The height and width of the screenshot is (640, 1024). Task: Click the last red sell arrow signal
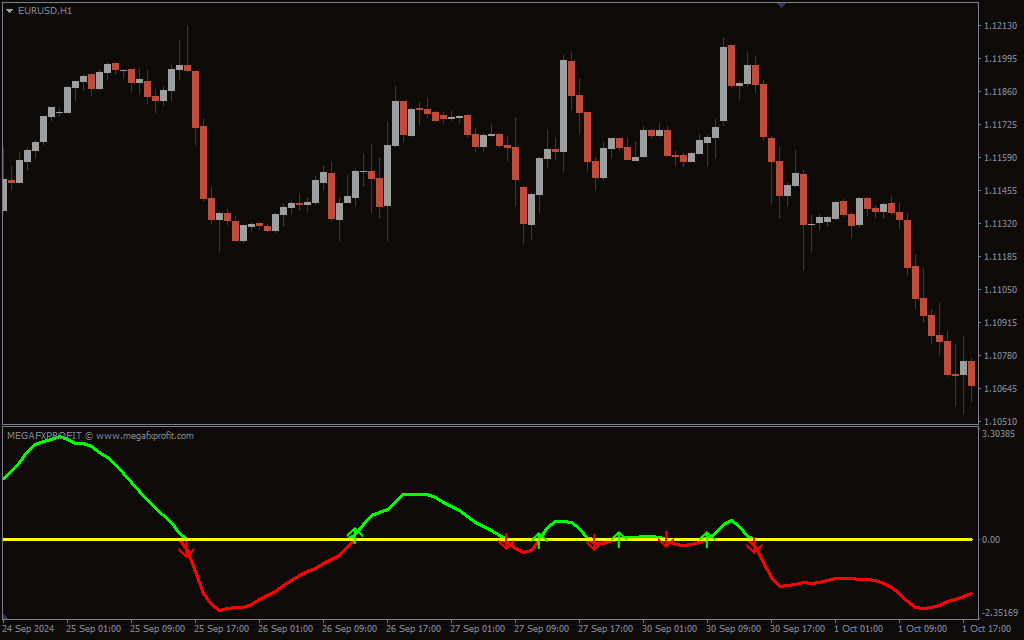click(755, 546)
